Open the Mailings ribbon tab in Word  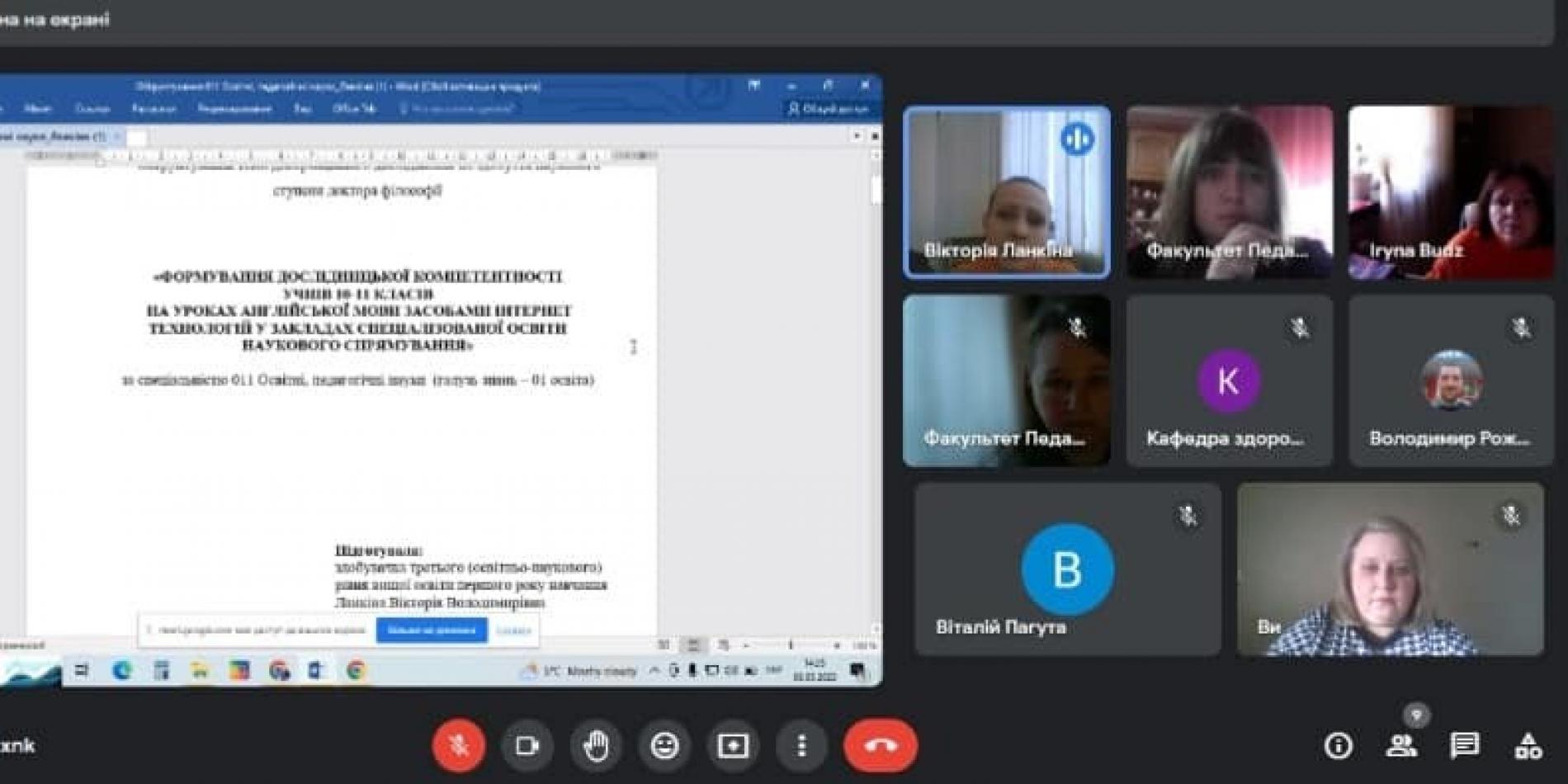point(153,109)
